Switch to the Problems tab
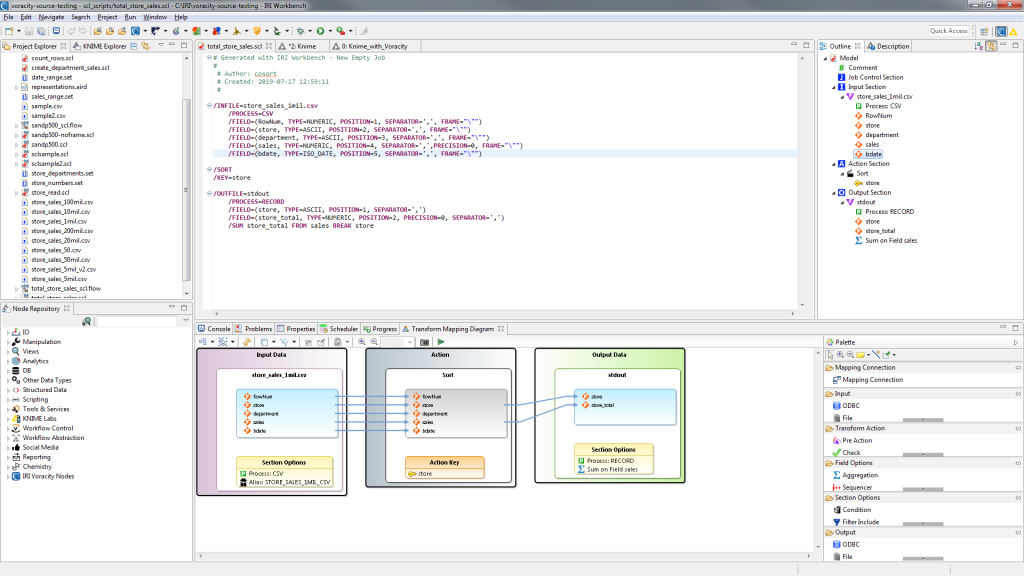Viewport: 1024px width, 576px height. (x=253, y=328)
